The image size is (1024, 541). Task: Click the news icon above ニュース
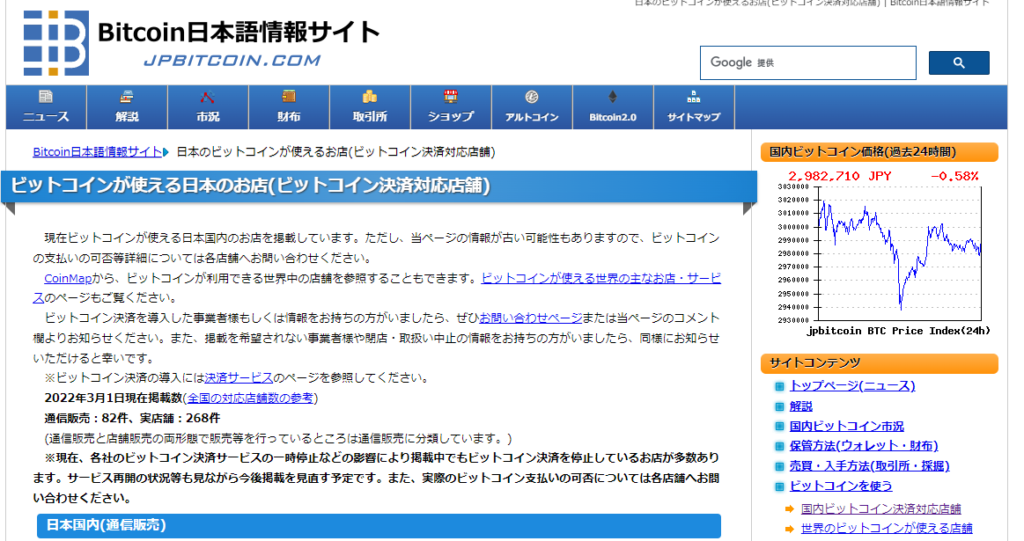click(x=46, y=97)
